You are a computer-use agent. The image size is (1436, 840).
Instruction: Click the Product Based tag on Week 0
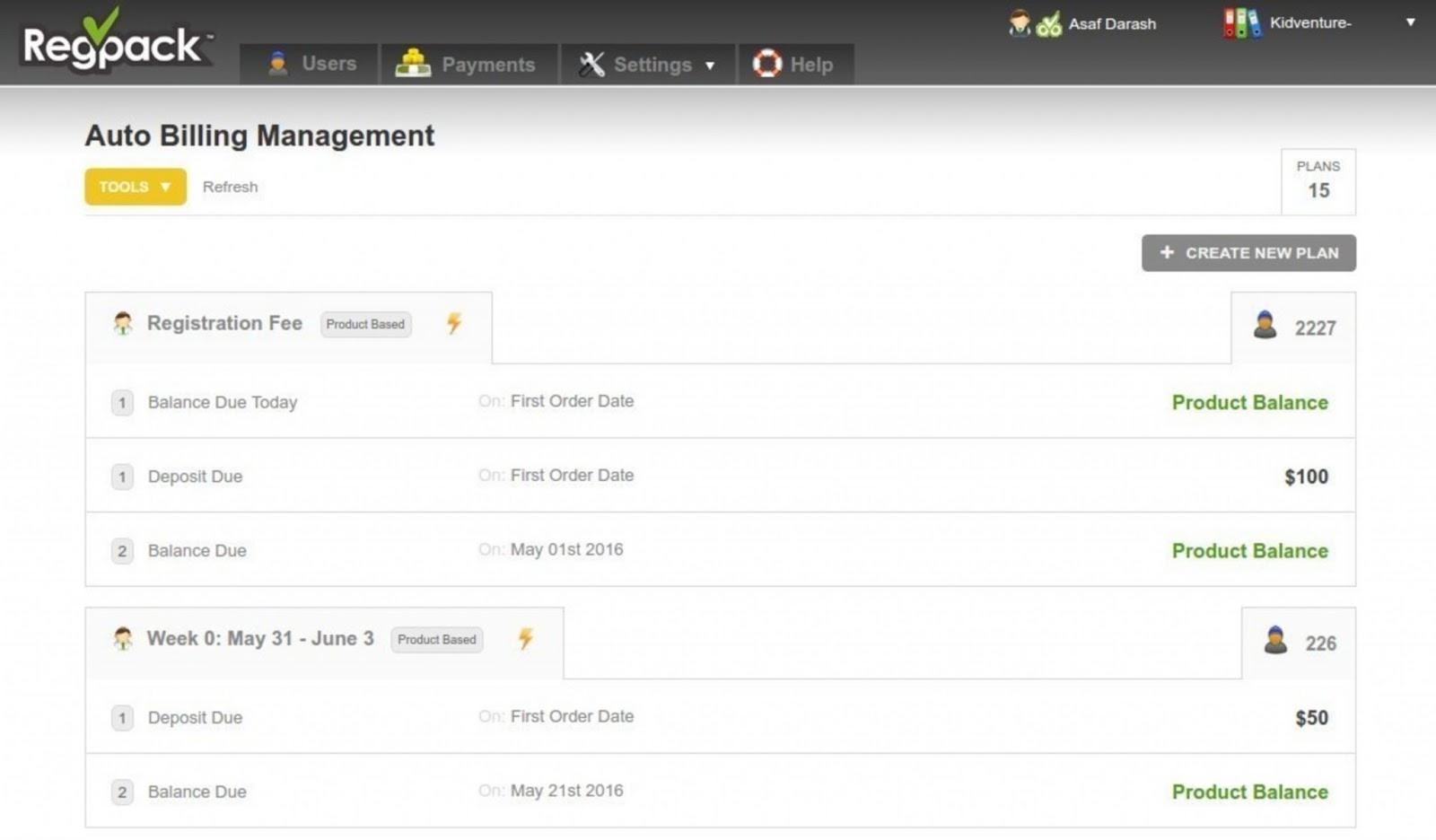point(437,639)
